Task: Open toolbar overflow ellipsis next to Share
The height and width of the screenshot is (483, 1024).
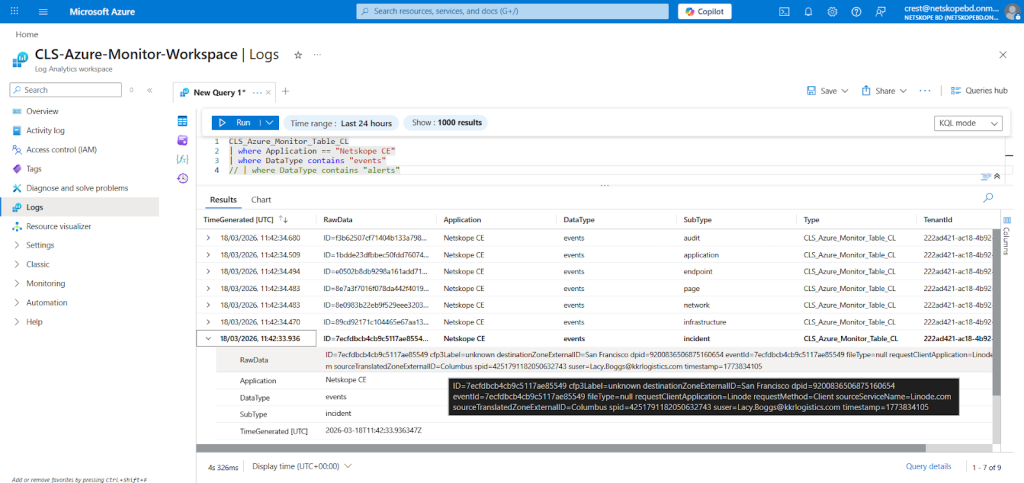Action: point(925,91)
